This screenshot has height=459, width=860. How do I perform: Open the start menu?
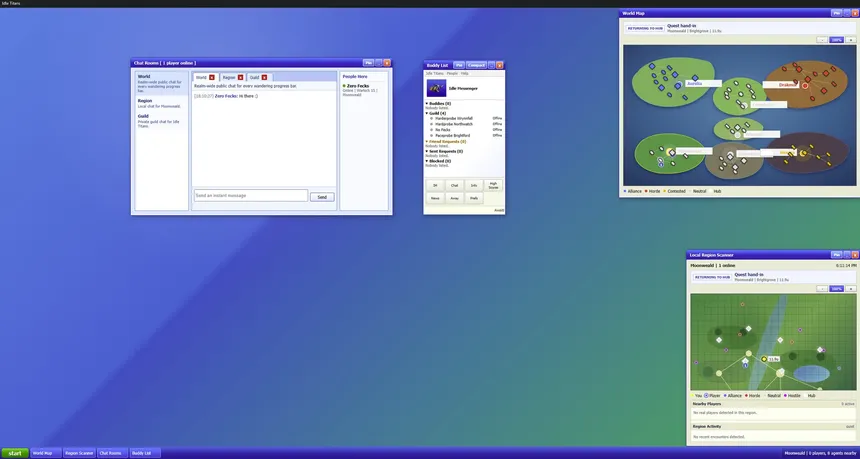click(x=15, y=454)
